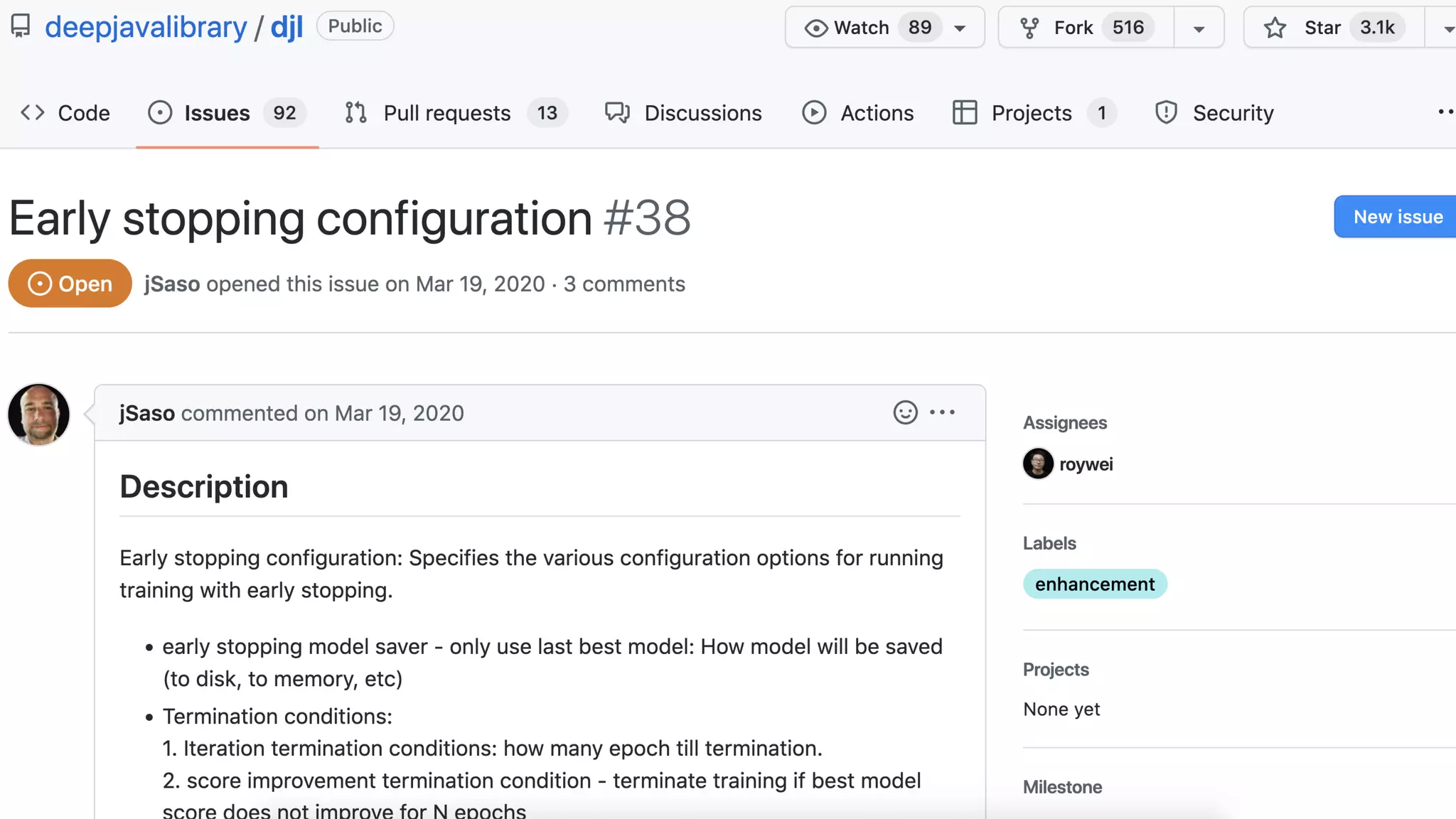
Task: Click the enhancement label
Action: (1095, 584)
